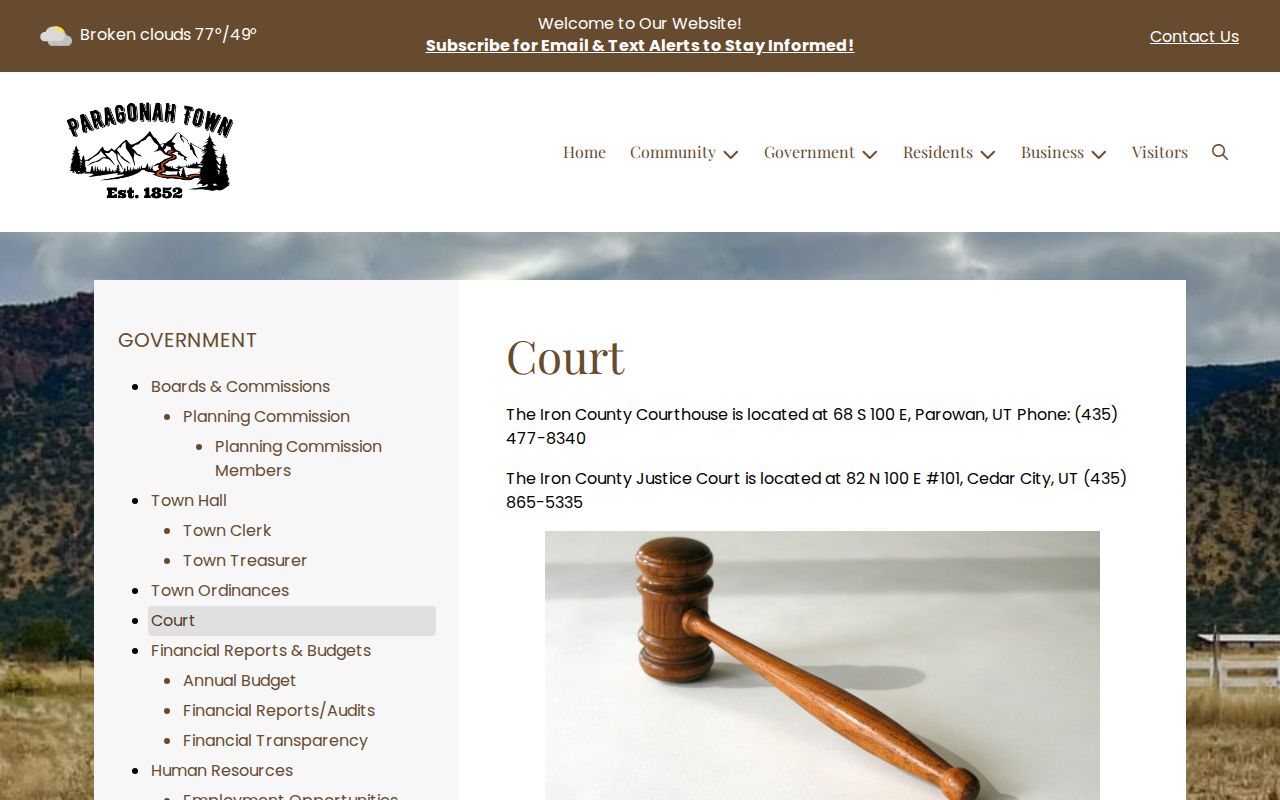Open Boards & Commissions in sidebar

click(x=240, y=386)
